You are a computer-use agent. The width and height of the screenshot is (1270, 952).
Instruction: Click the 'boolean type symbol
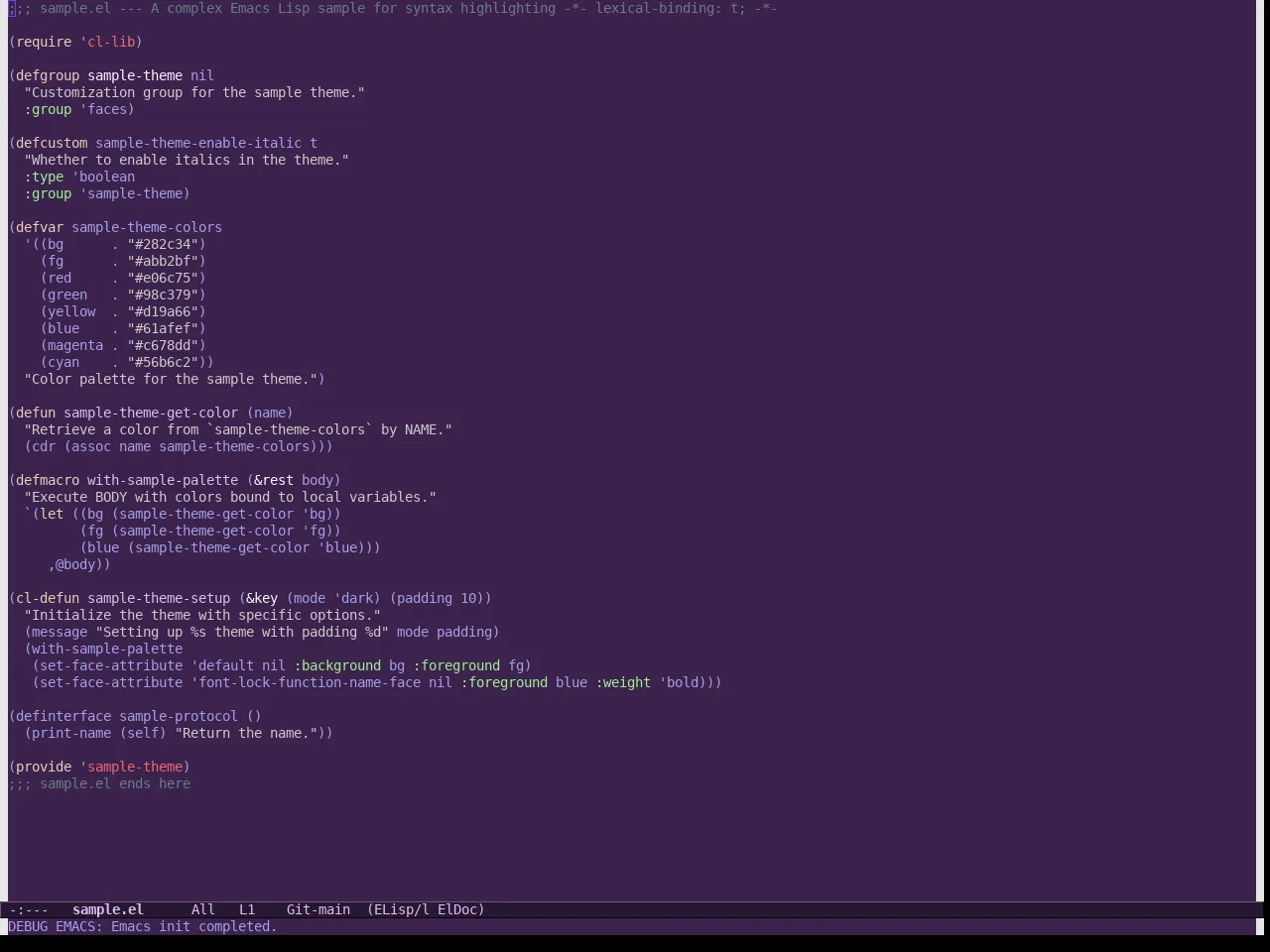(x=103, y=177)
